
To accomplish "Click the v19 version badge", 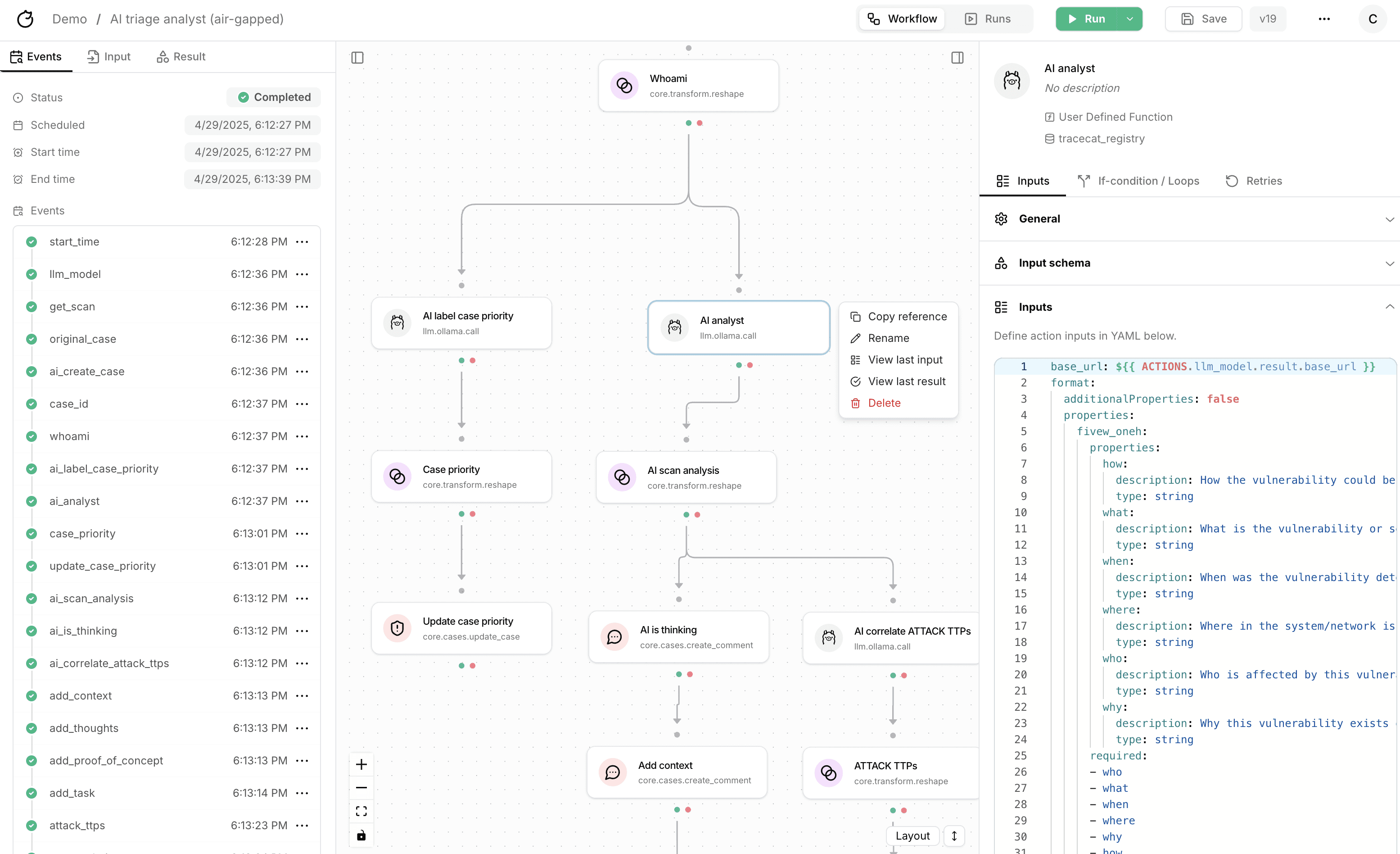I will 1268,19.
